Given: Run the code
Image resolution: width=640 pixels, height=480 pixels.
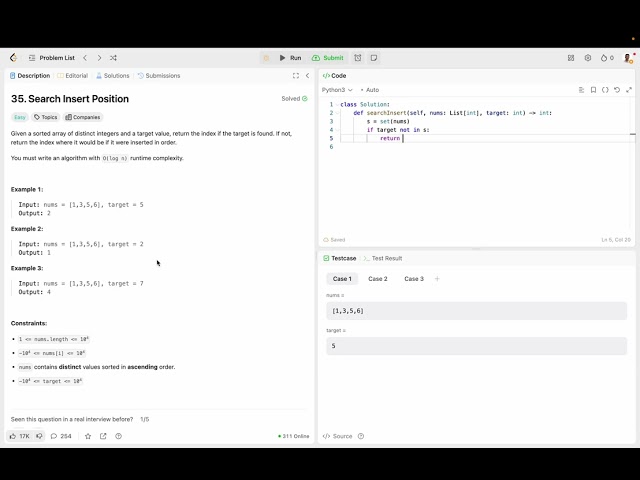Looking at the screenshot, I should tap(290, 58).
